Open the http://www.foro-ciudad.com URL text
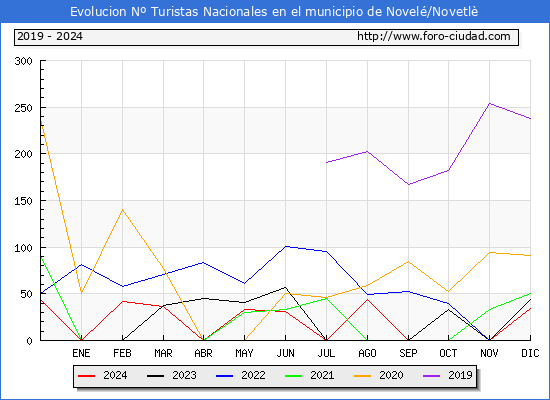 (434, 36)
